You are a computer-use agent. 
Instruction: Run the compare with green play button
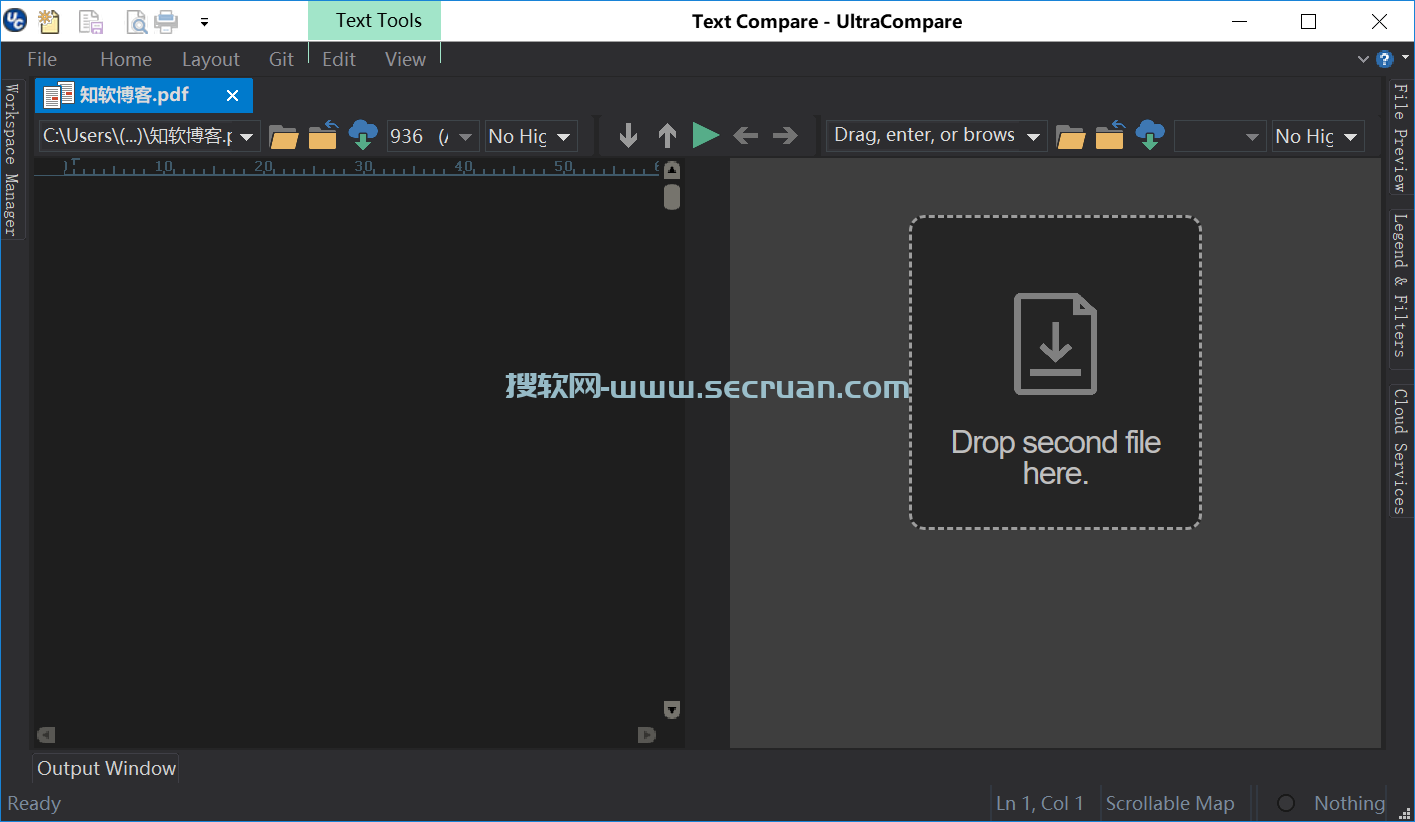(706, 135)
